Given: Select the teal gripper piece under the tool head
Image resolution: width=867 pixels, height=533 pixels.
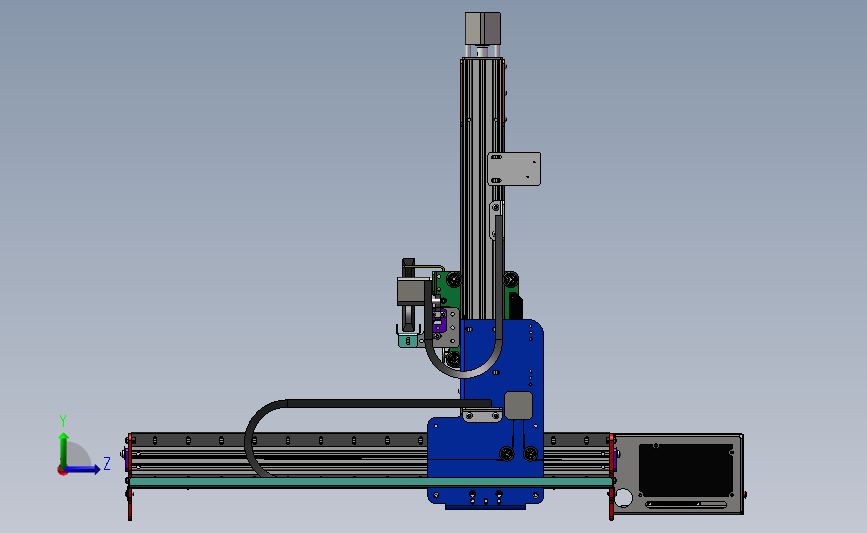Looking at the screenshot, I should (408, 341).
